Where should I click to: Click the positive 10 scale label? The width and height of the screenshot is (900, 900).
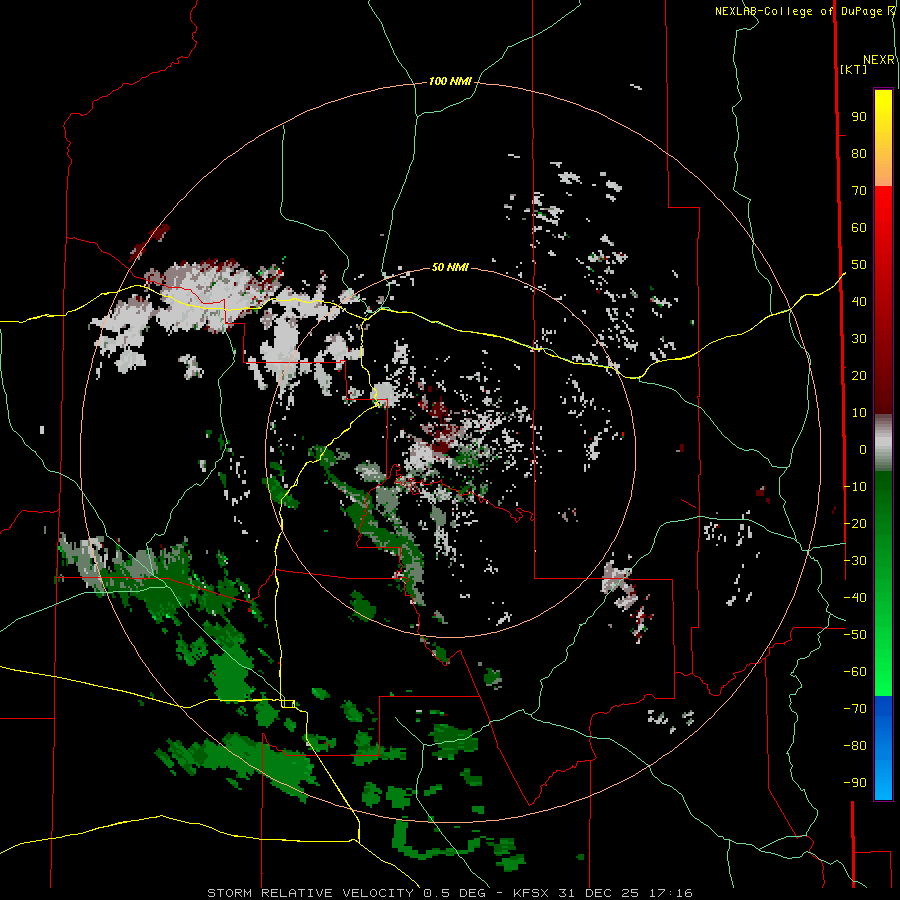click(x=859, y=413)
